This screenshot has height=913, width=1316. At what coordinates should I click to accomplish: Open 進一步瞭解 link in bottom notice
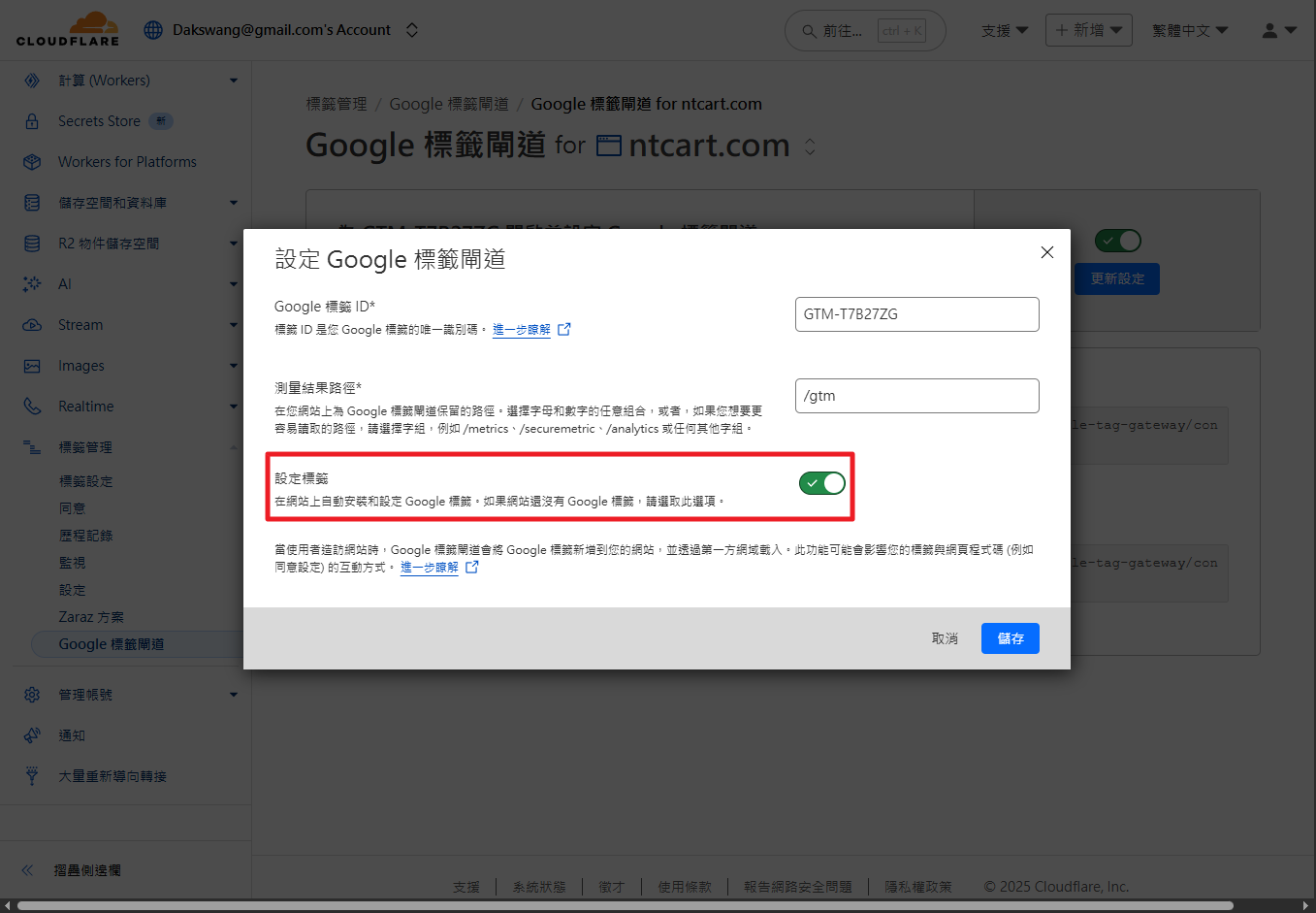point(430,568)
